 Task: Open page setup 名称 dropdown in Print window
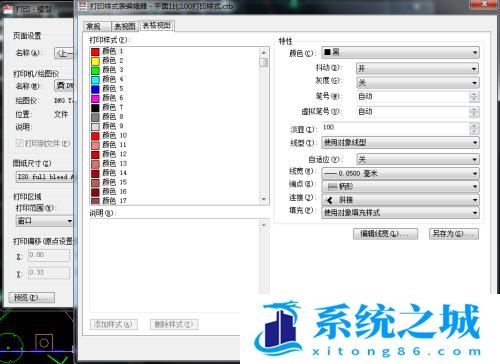coord(64,53)
